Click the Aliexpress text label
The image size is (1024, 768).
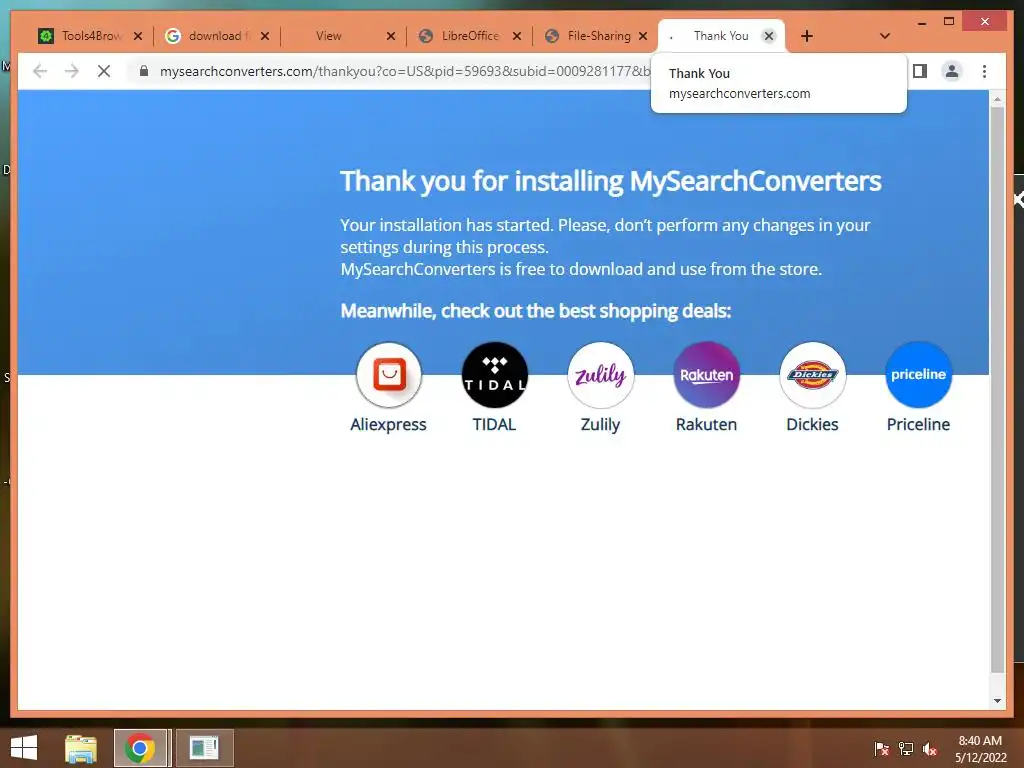(x=389, y=424)
